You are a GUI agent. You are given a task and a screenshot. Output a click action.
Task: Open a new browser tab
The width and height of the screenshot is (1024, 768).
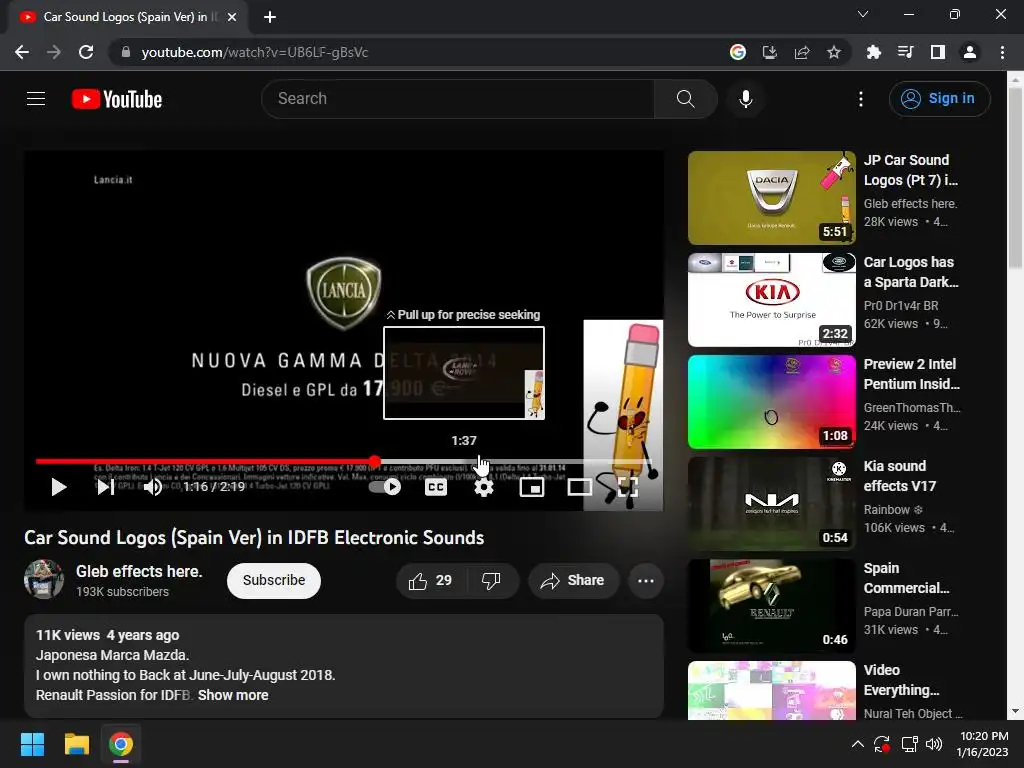click(270, 17)
